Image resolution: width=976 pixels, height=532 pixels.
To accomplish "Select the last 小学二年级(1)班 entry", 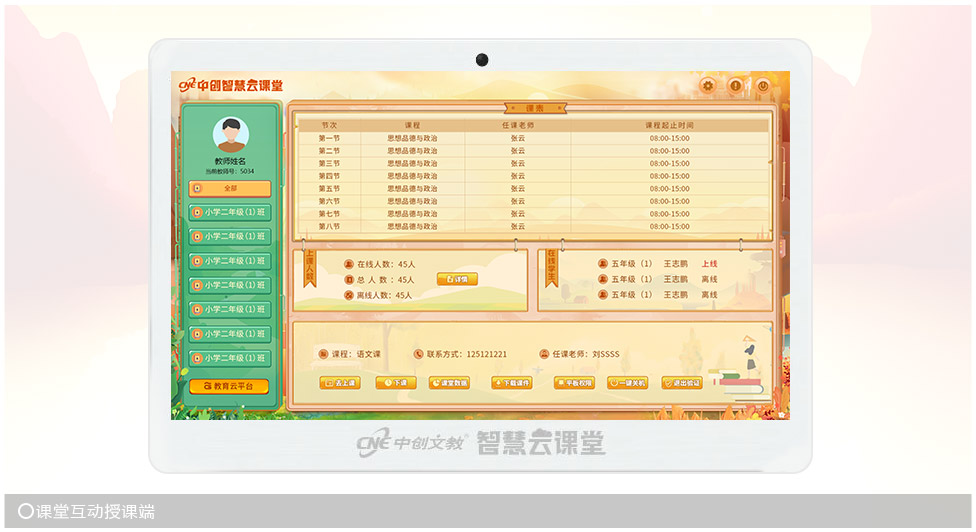I will coord(230,358).
